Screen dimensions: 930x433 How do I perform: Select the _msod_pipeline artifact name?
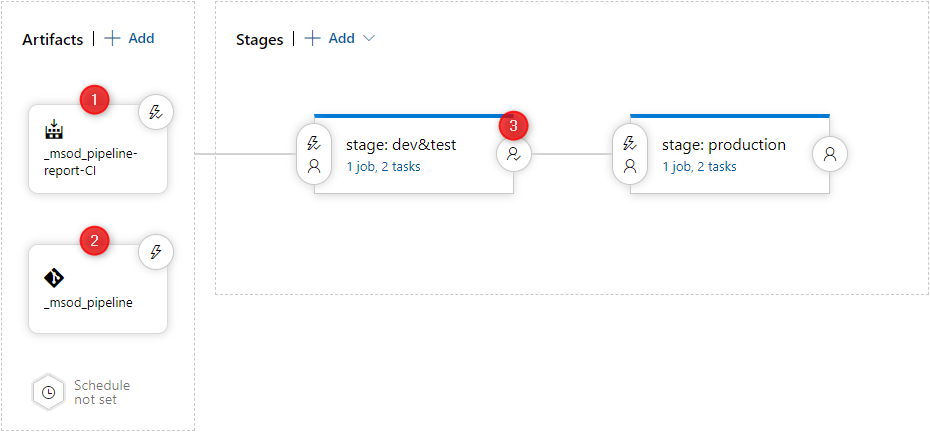[x=88, y=303]
